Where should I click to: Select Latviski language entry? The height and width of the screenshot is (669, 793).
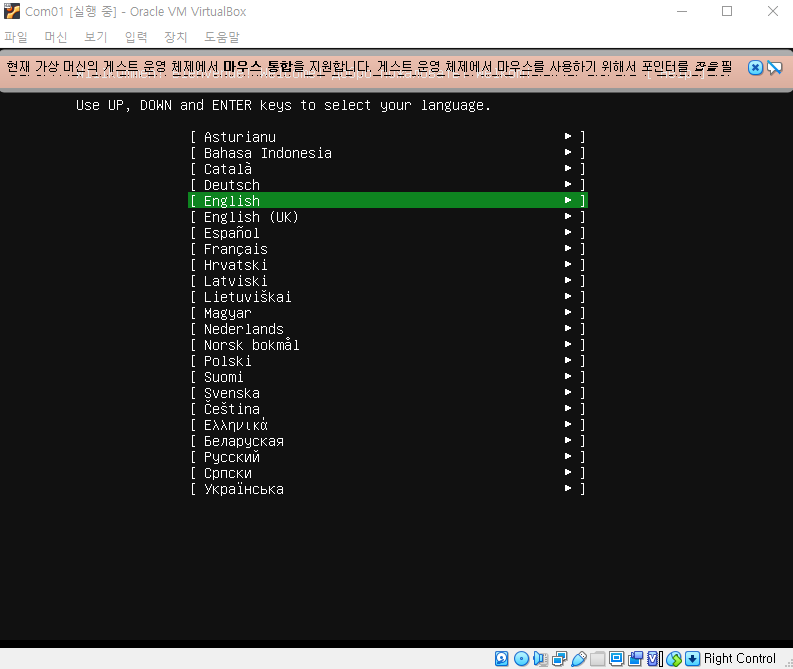pyautogui.click(x=387, y=281)
